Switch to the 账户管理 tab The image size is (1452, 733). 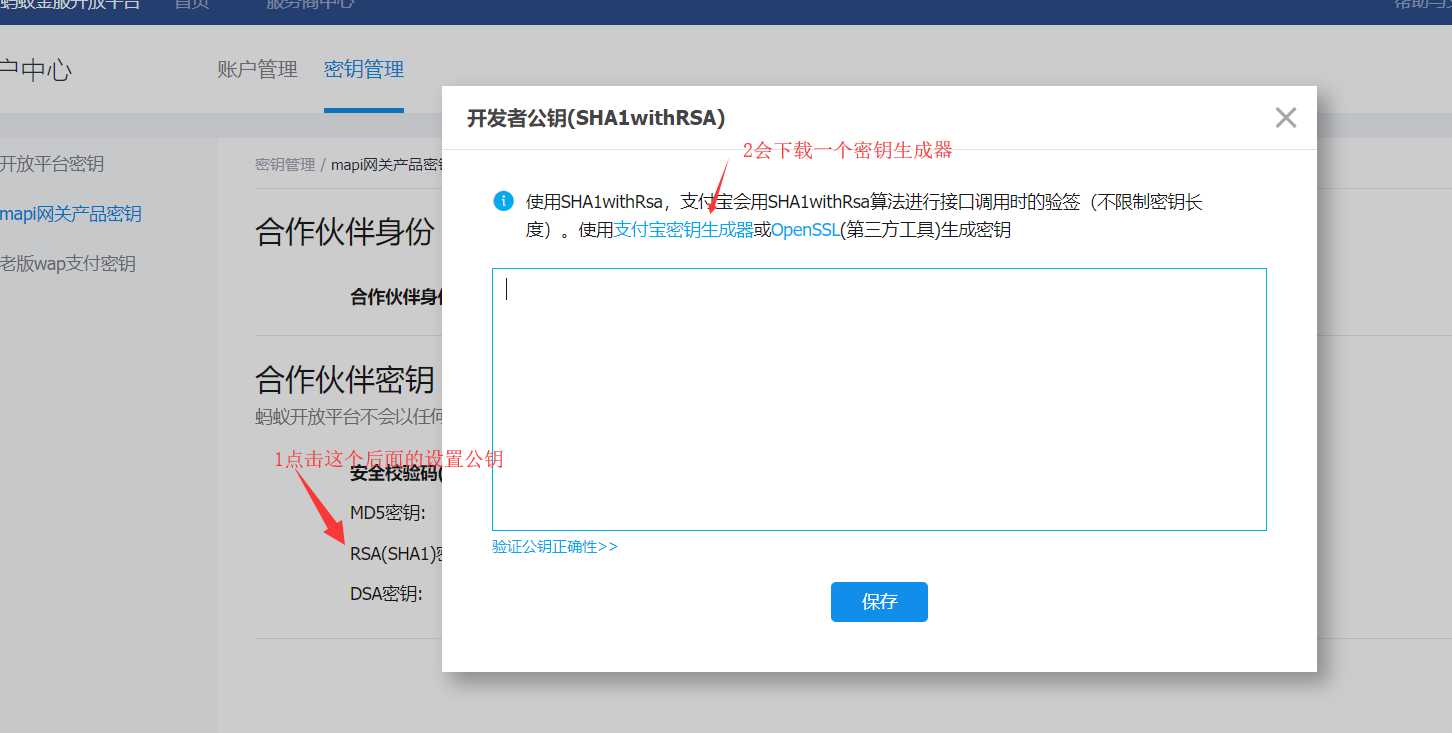coord(258,70)
